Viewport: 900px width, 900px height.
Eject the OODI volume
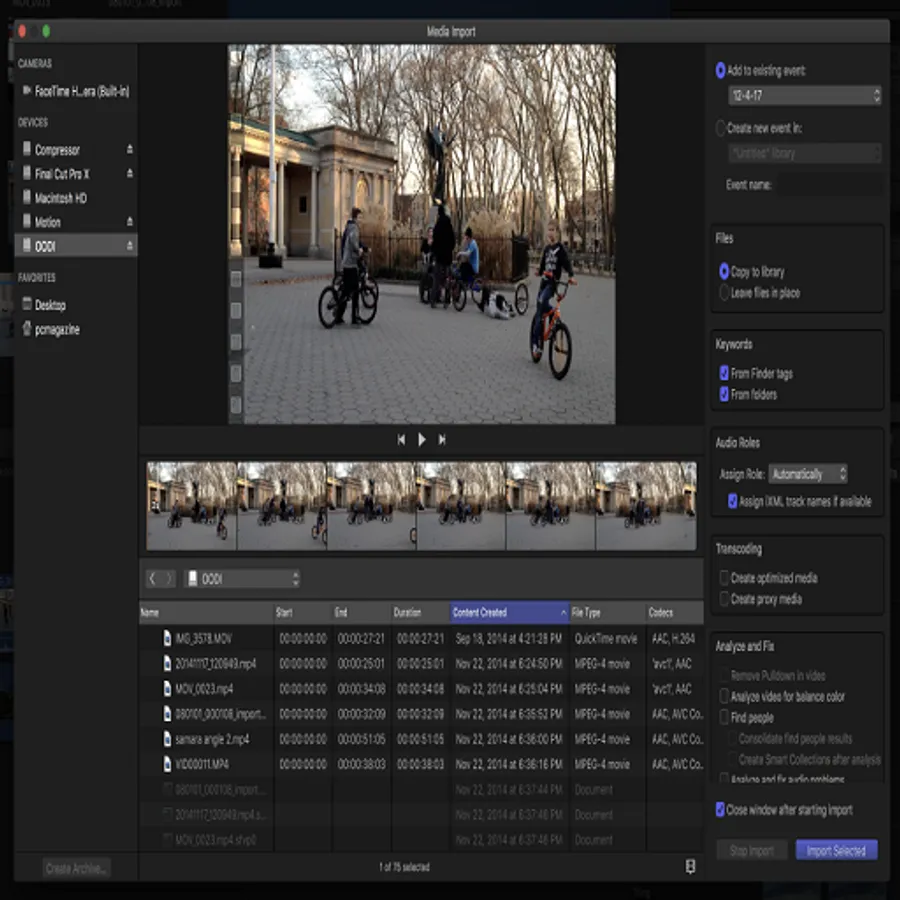[x=129, y=246]
